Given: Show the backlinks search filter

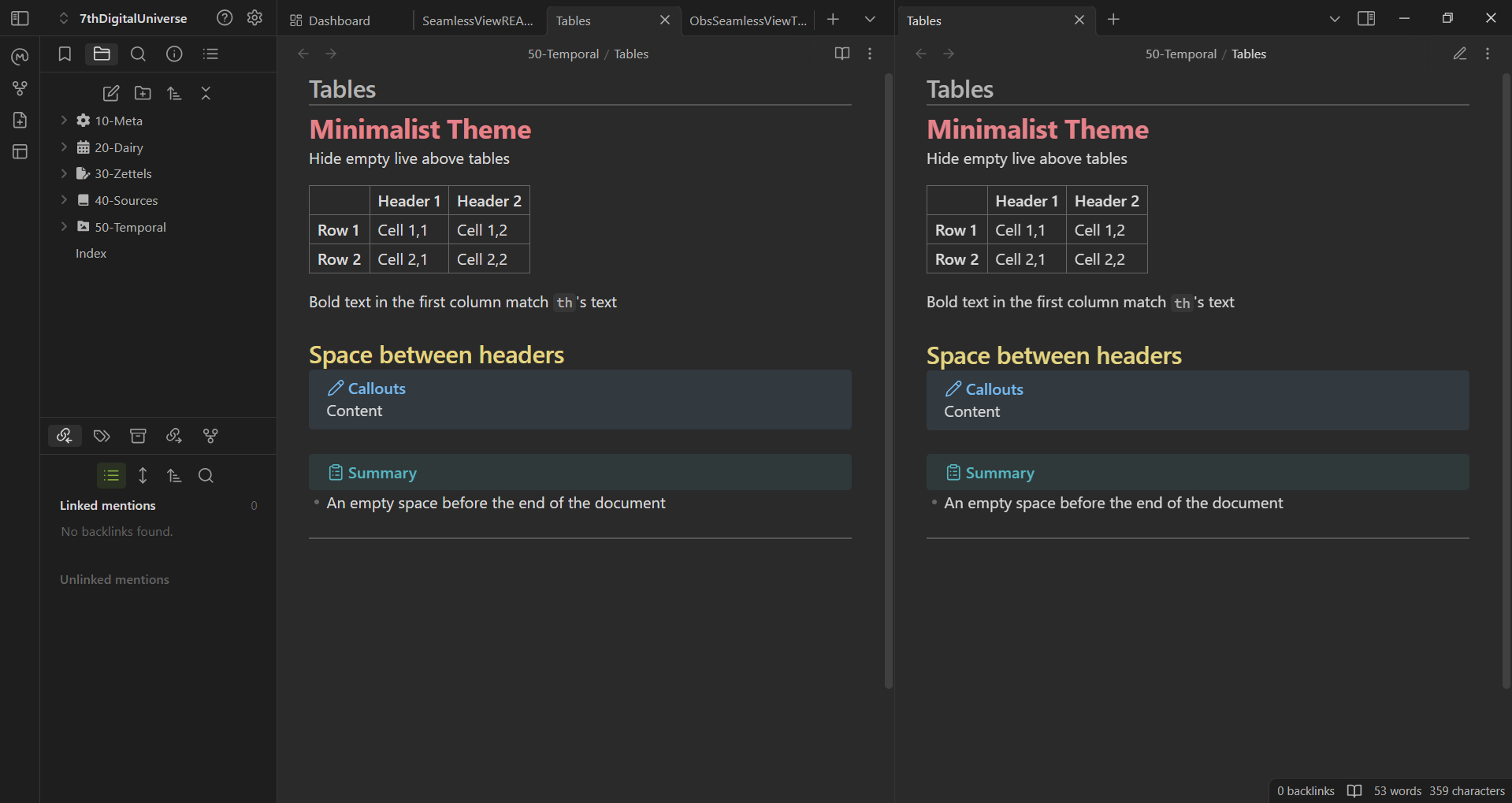Looking at the screenshot, I should 206,475.
